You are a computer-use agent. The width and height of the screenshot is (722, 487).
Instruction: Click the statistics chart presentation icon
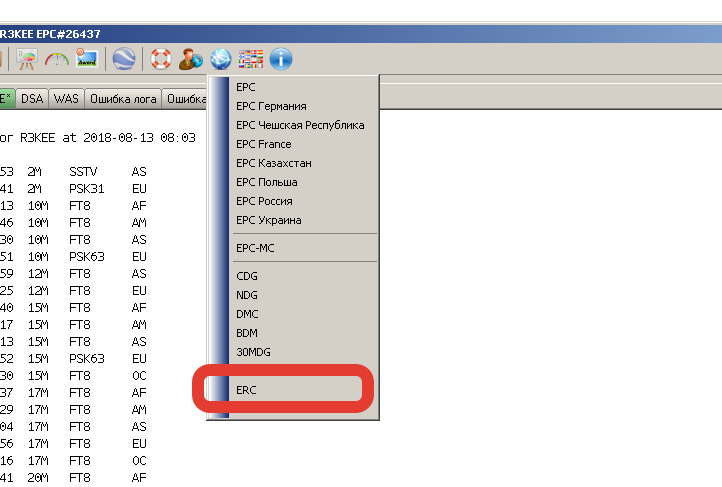tap(26, 59)
